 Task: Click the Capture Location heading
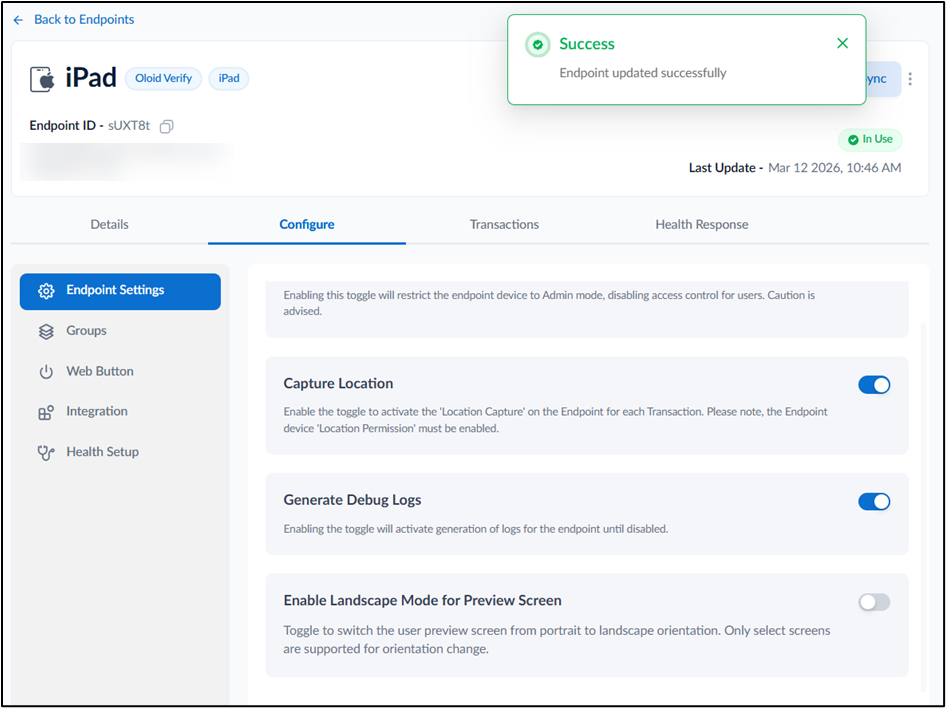coord(338,384)
